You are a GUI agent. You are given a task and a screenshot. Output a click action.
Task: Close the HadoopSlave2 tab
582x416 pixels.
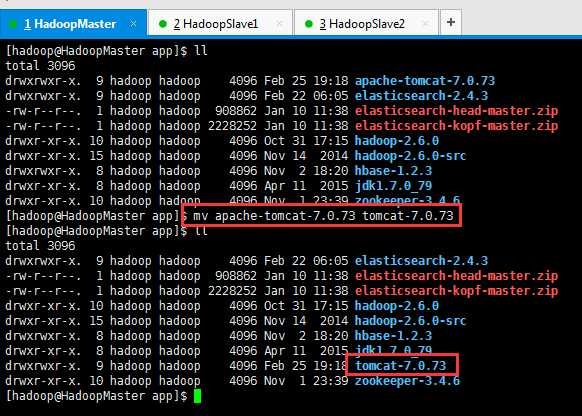[425, 24]
